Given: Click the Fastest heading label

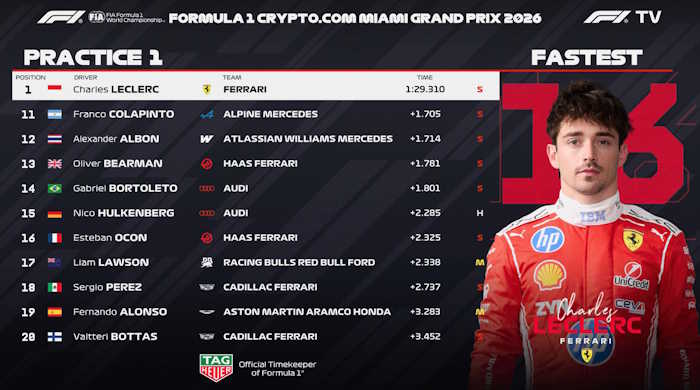Looking at the screenshot, I should pyautogui.click(x=587, y=58).
